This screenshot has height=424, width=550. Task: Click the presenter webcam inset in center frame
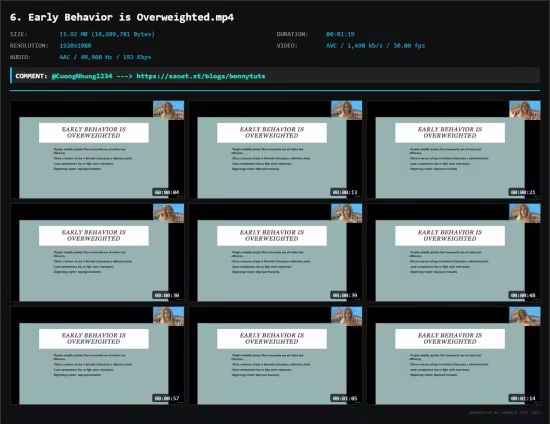click(x=347, y=213)
